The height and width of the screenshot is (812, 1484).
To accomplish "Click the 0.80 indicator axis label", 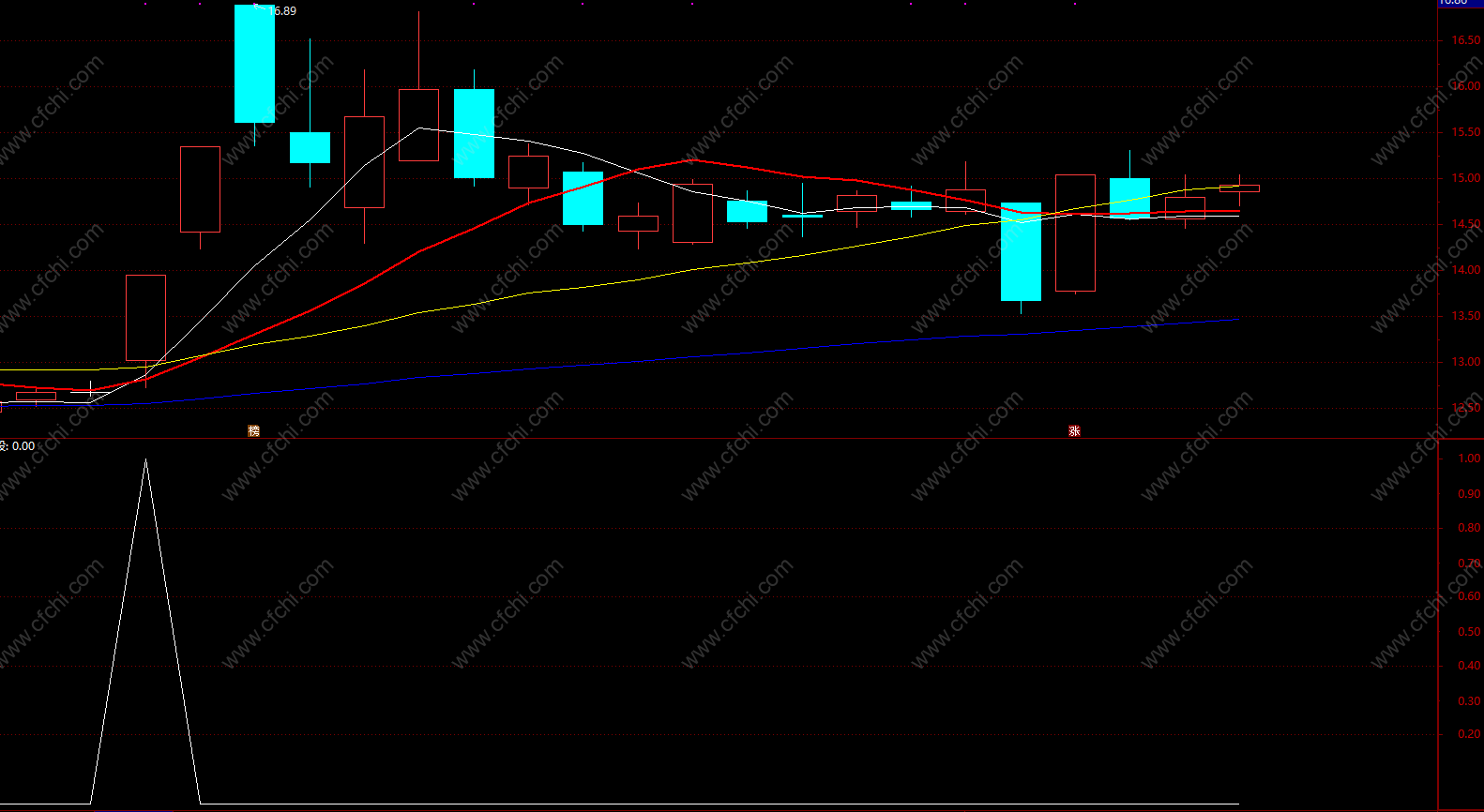I will tap(1469, 528).
